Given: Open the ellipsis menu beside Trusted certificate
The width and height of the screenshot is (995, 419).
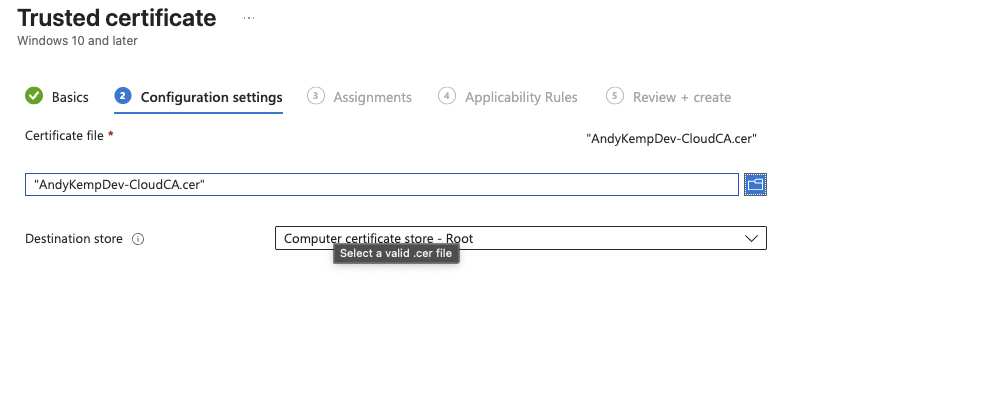Looking at the screenshot, I should [x=249, y=18].
